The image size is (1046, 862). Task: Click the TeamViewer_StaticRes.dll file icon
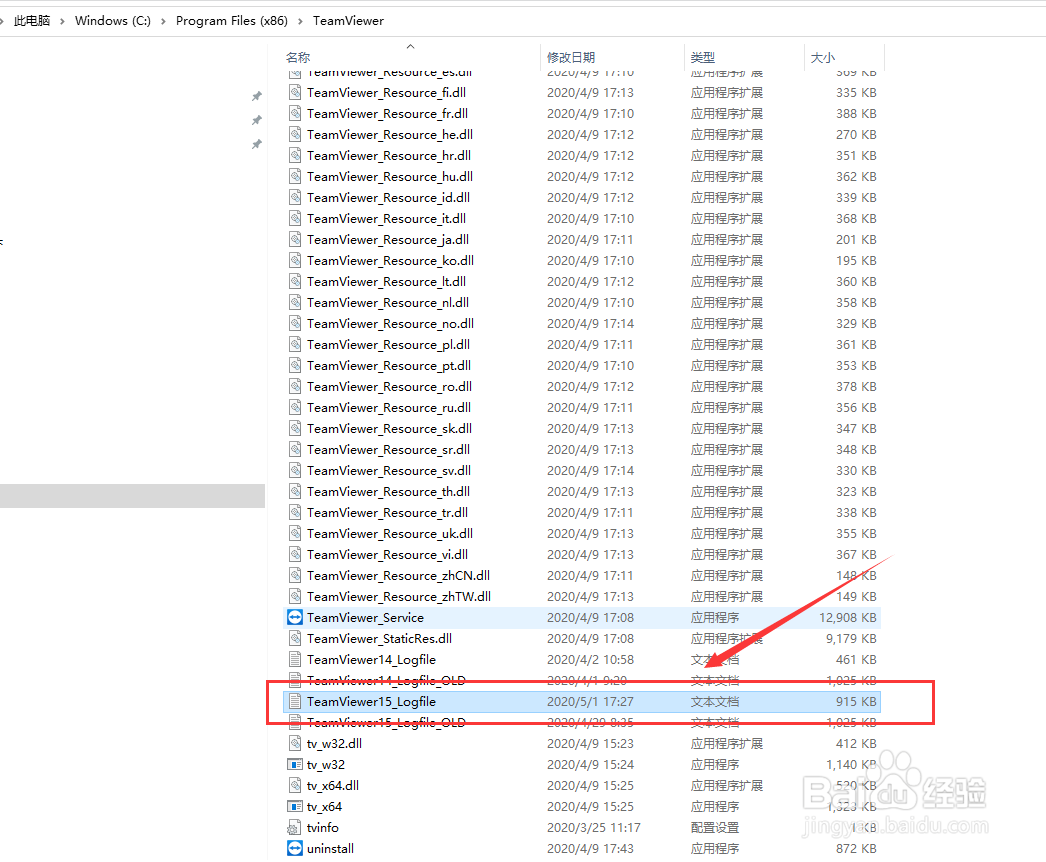294,638
